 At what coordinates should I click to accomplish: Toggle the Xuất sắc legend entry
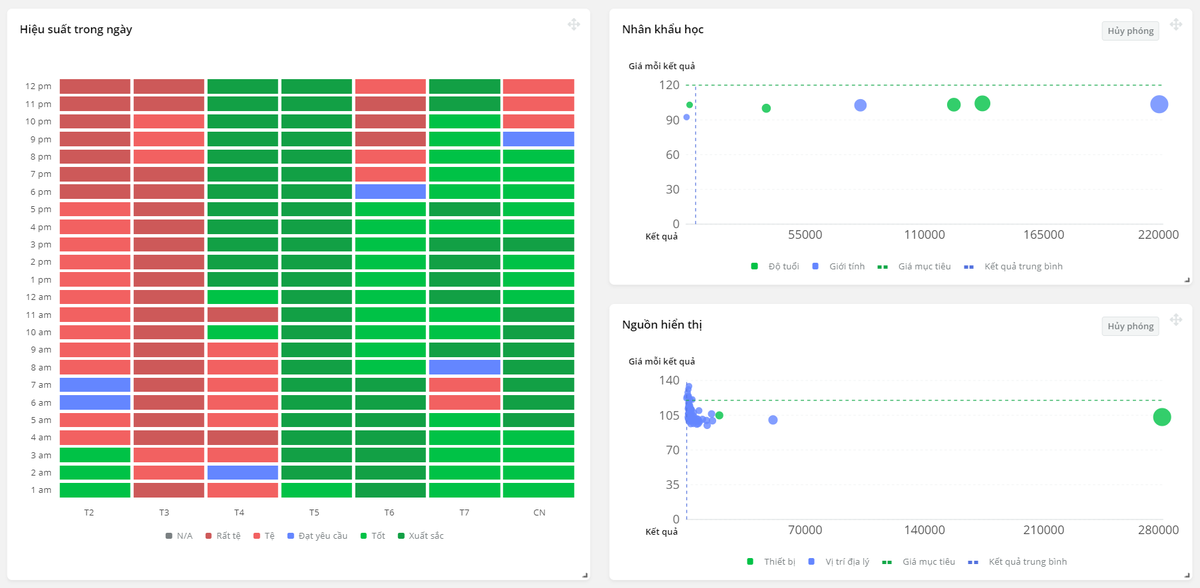(420, 536)
